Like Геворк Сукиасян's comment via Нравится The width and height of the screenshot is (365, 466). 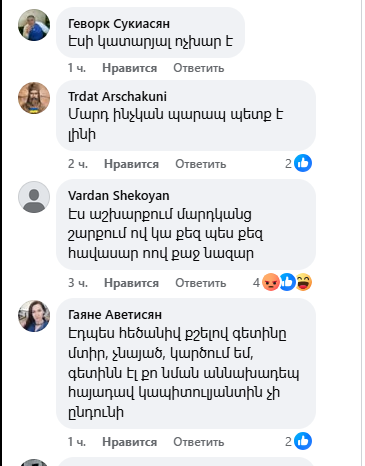pos(129,68)
